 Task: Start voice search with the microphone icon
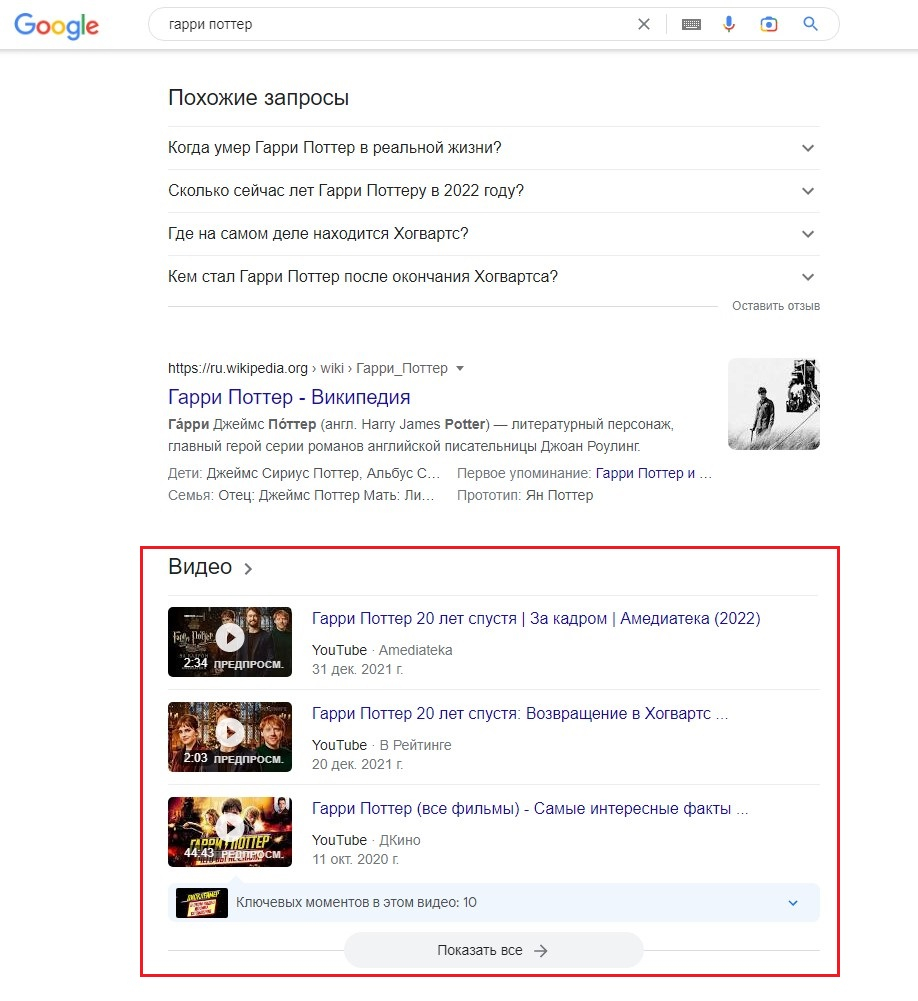pyautogui.click(x=728, y=24)
